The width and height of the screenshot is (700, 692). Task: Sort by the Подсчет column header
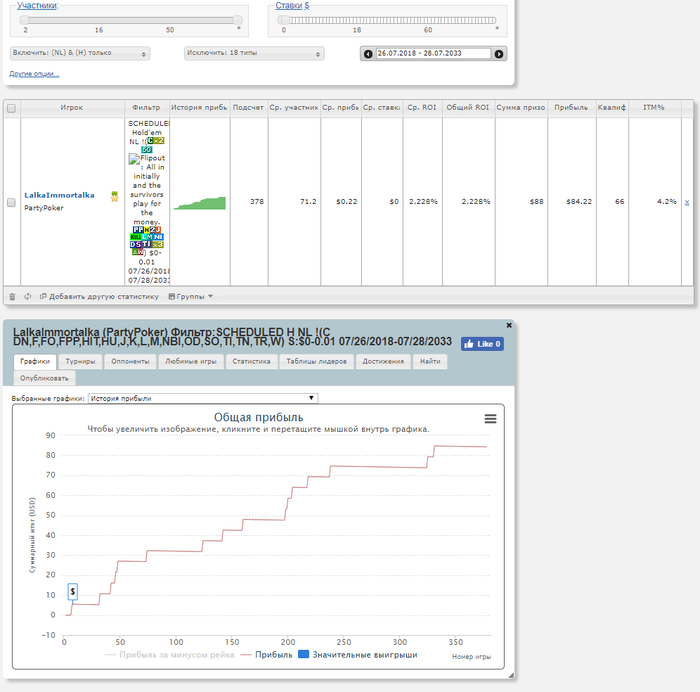[x=248, y=108]
